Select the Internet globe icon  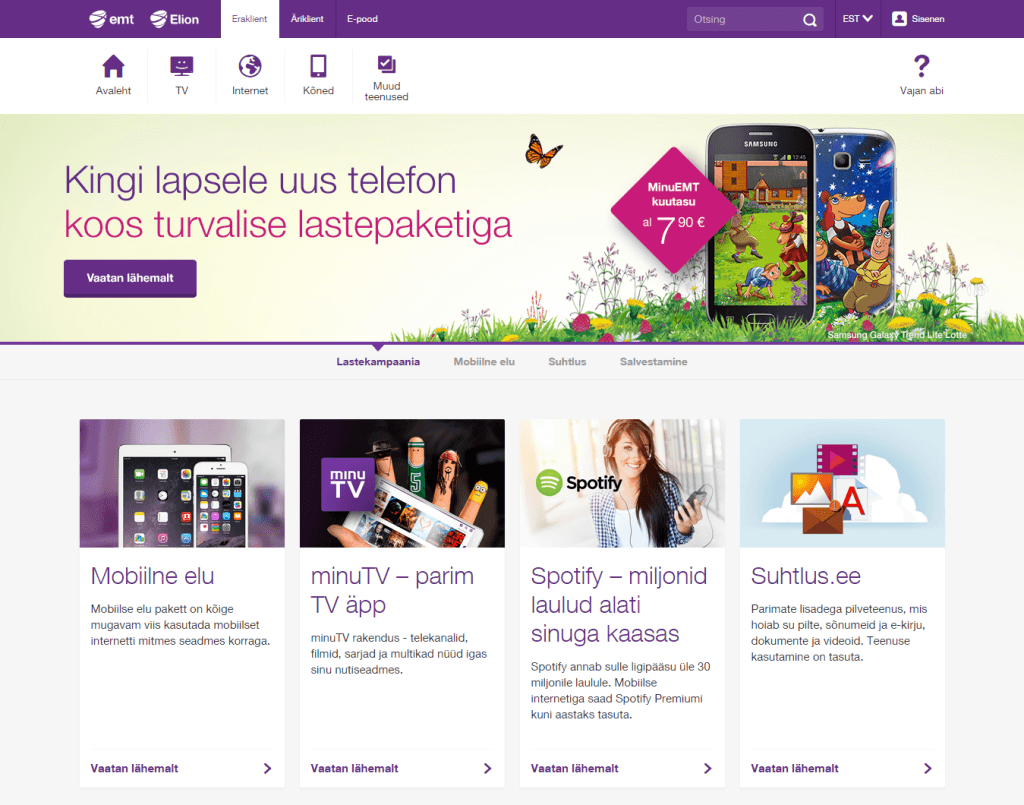pos(250,66)
